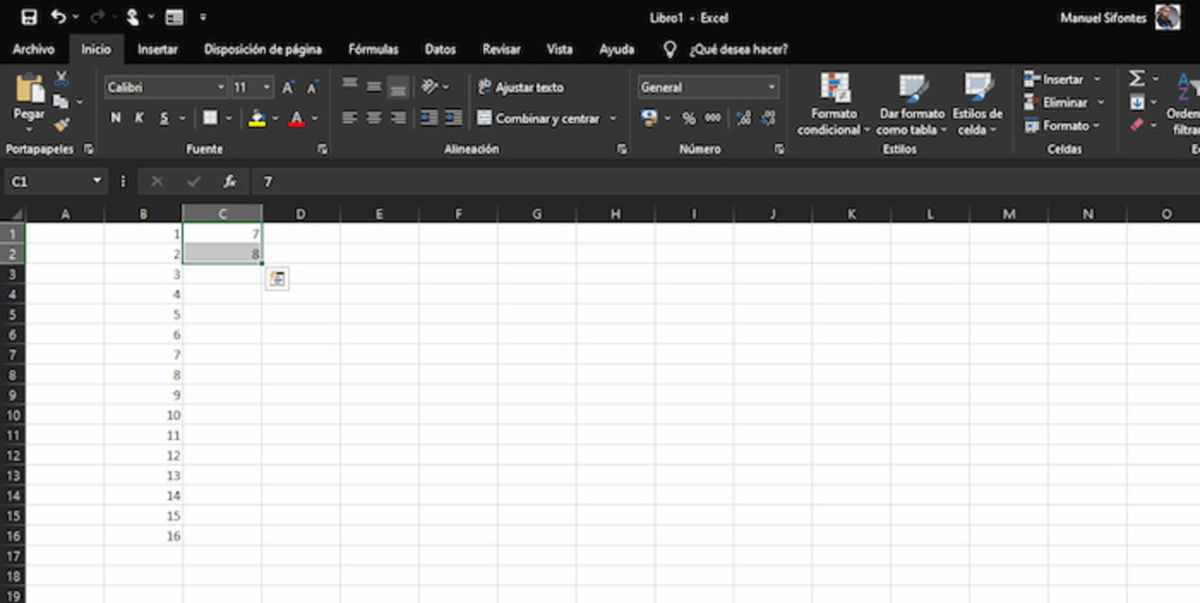The width and height of the screenshot is (1200, 603).
Task: Open the red font color A swatch
Action: (298, 117)
